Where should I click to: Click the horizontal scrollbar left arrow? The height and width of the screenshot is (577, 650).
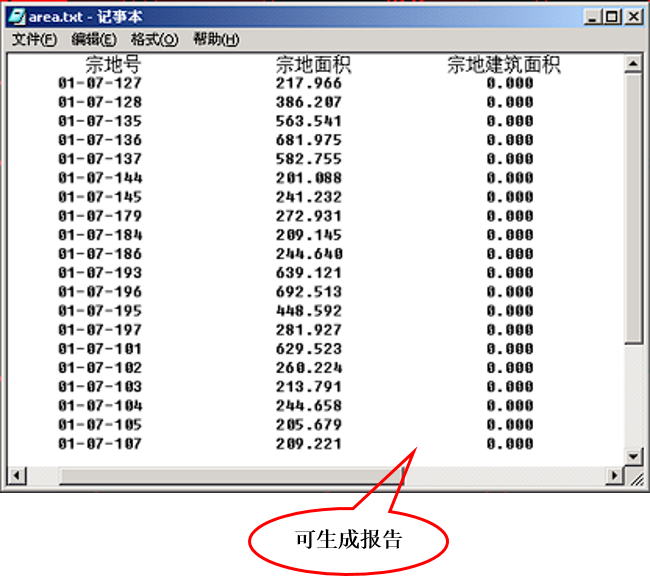pos(16,476)
